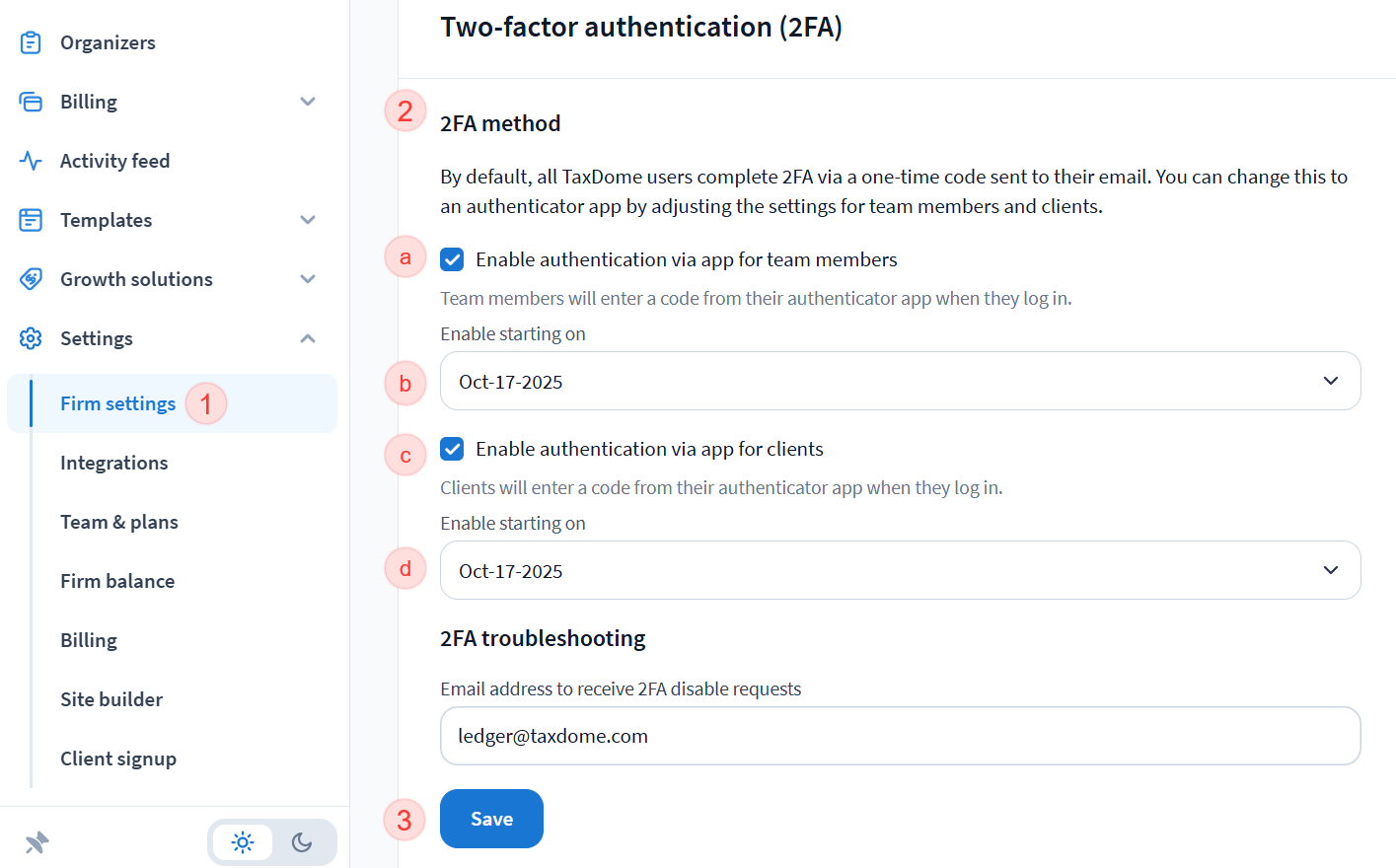Screen dimensions: 1396x868
Task: Open Integrations settings page
Action: (113, 463)
